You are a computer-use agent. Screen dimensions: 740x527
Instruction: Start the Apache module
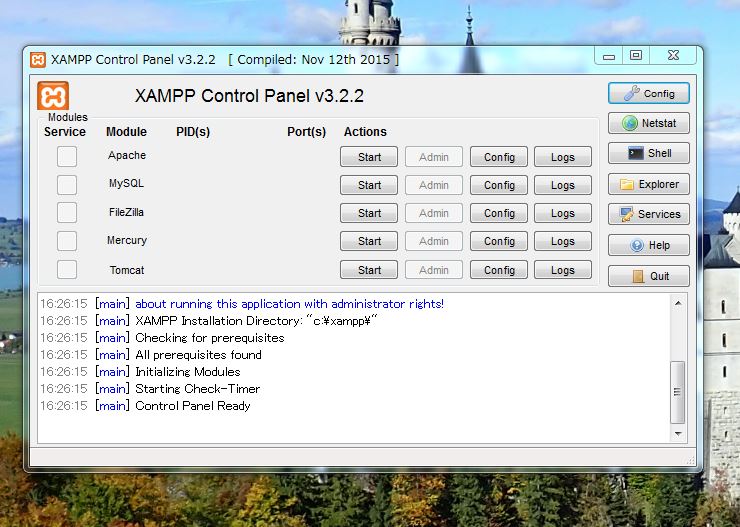[x=369, y=157]
